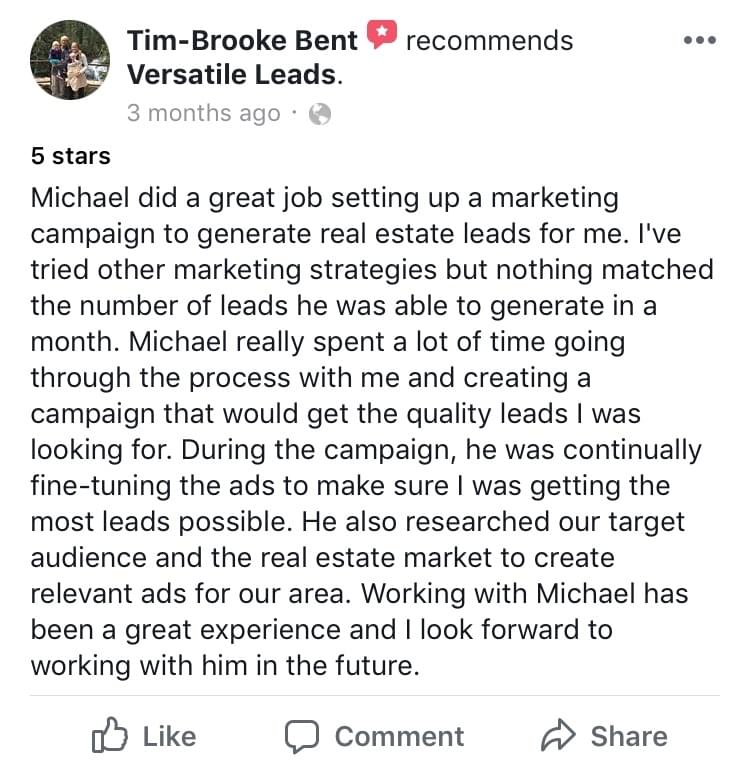Image resolution: width=750 pixels, height=774 pixels.
Task: Click the word "recommends" in header
Action: tap(489, 40)
